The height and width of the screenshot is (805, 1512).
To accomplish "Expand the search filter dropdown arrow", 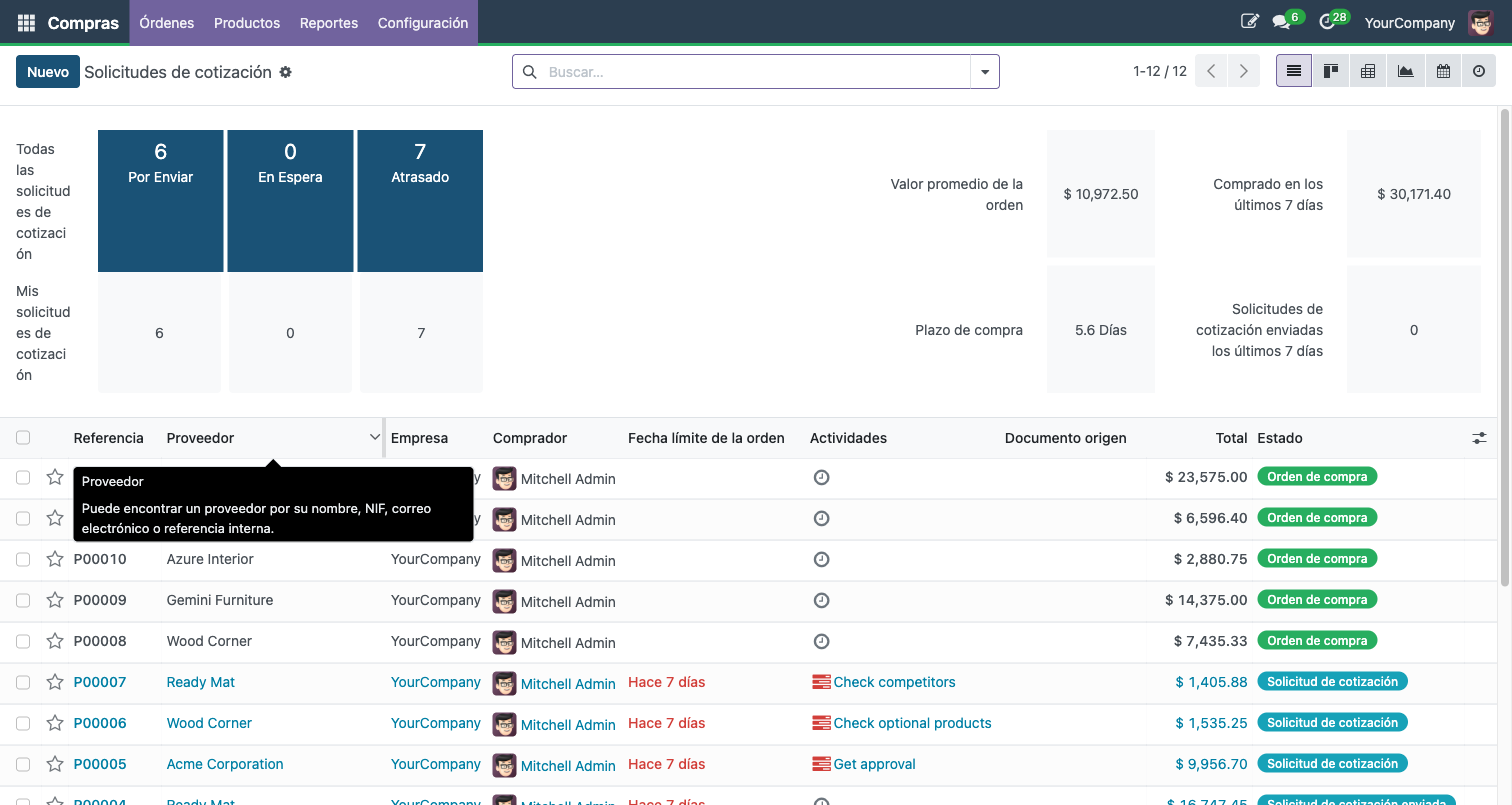I will click(985, 72).
